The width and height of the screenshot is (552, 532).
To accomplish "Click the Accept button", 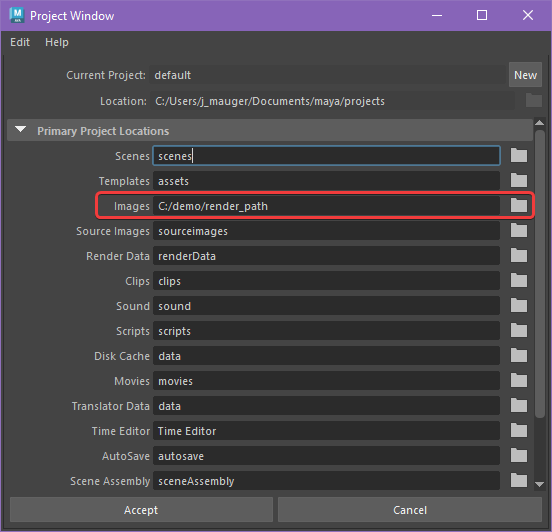I will click(141, 510).
